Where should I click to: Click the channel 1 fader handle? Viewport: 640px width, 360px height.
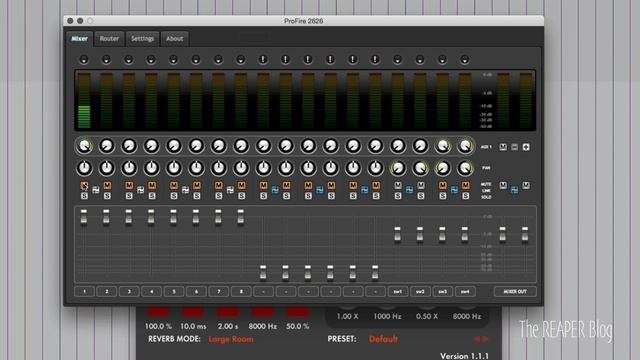coord(84,217)
